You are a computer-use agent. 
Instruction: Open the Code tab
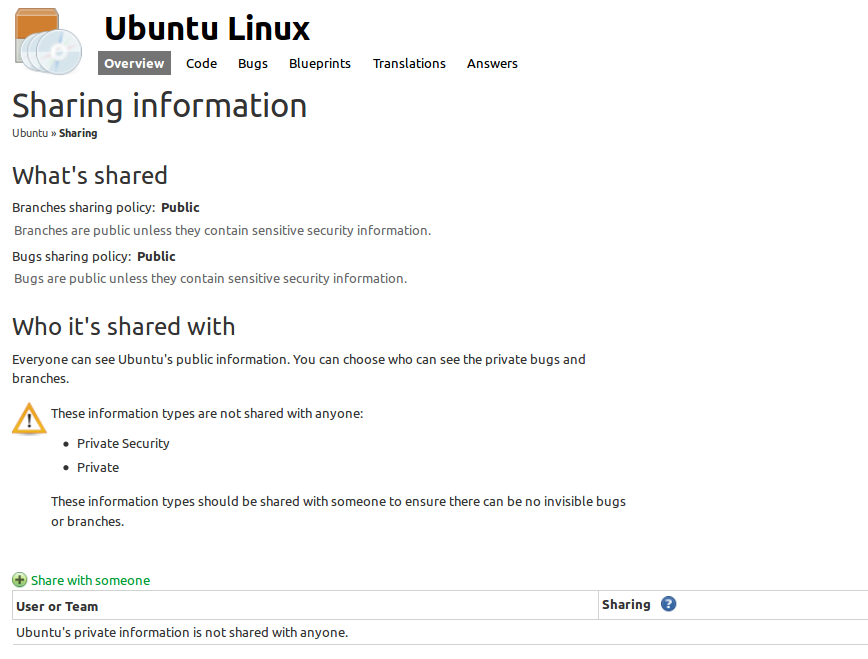(x=201, y=63)
